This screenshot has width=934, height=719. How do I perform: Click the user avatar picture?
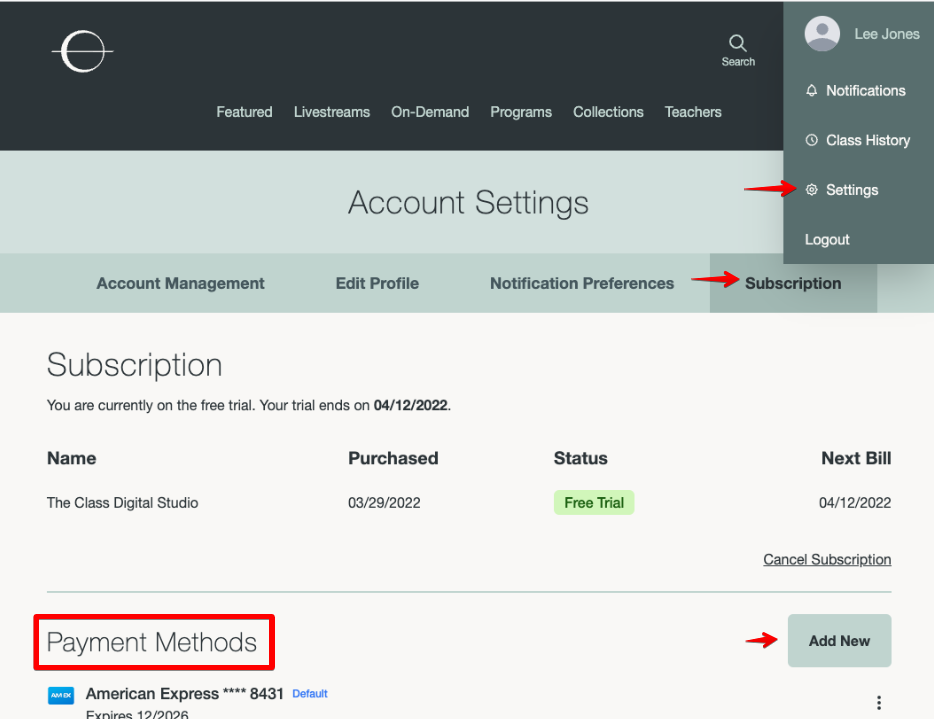tap(822, 34)
